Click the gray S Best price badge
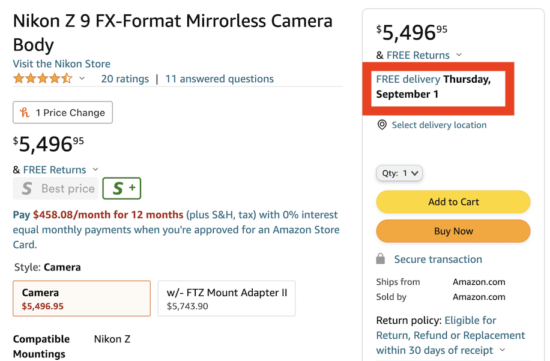Viewport: 550px width, 361px height. click(x=56, y=188)
